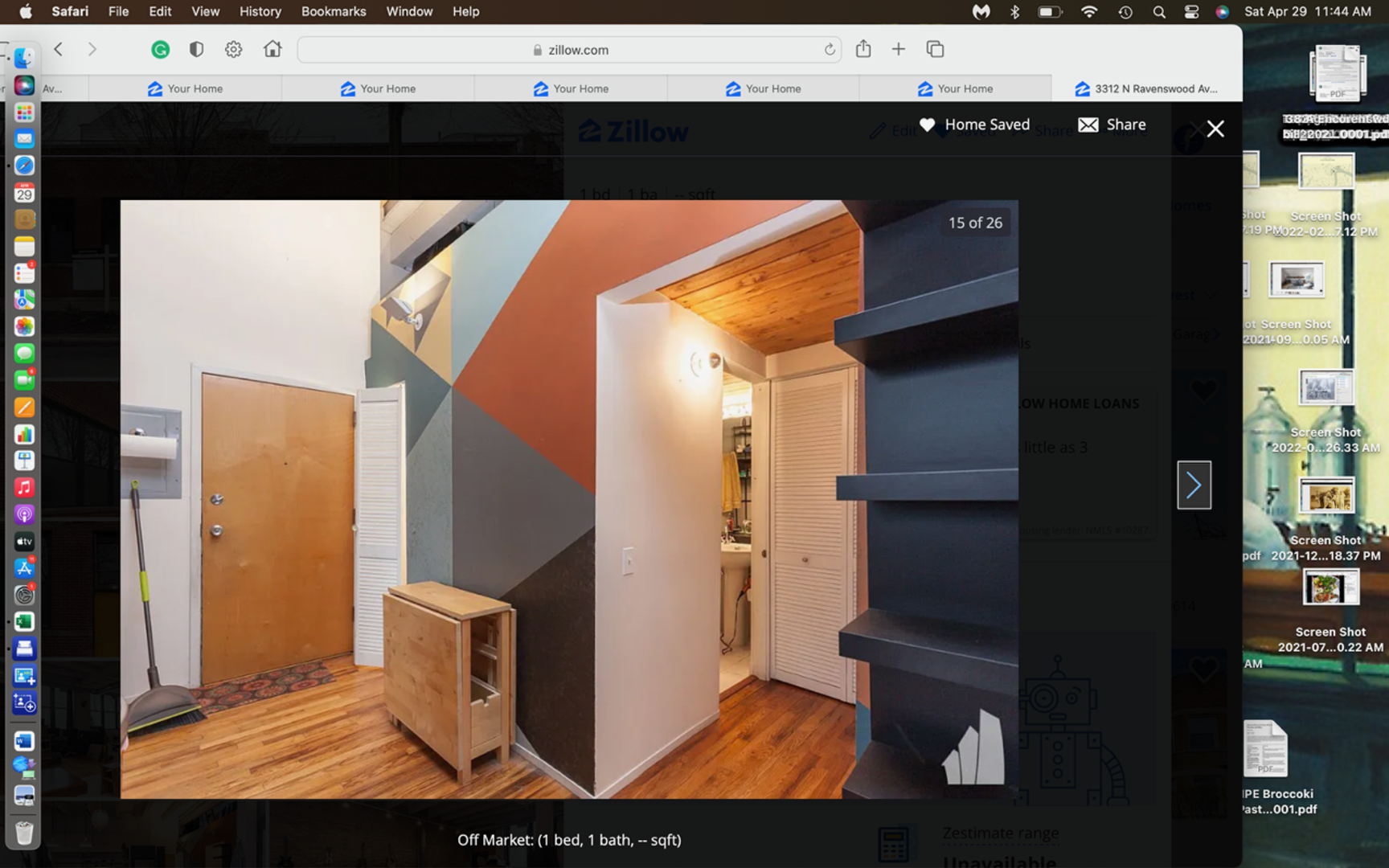Screen dimensions: 1389x868
Task: Open the Settings gear extension icon
Action: click(x=234, y=50)
